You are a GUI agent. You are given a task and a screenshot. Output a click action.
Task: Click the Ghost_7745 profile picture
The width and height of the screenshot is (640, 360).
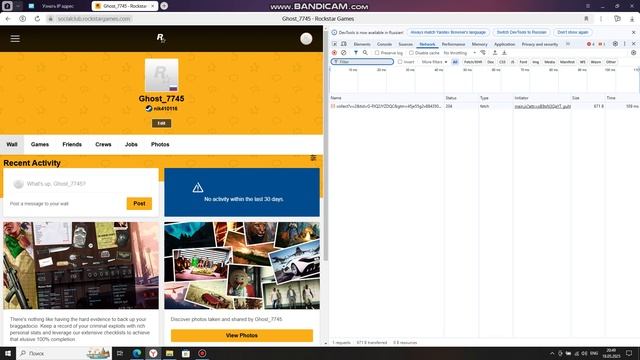(x=162, y=75)
